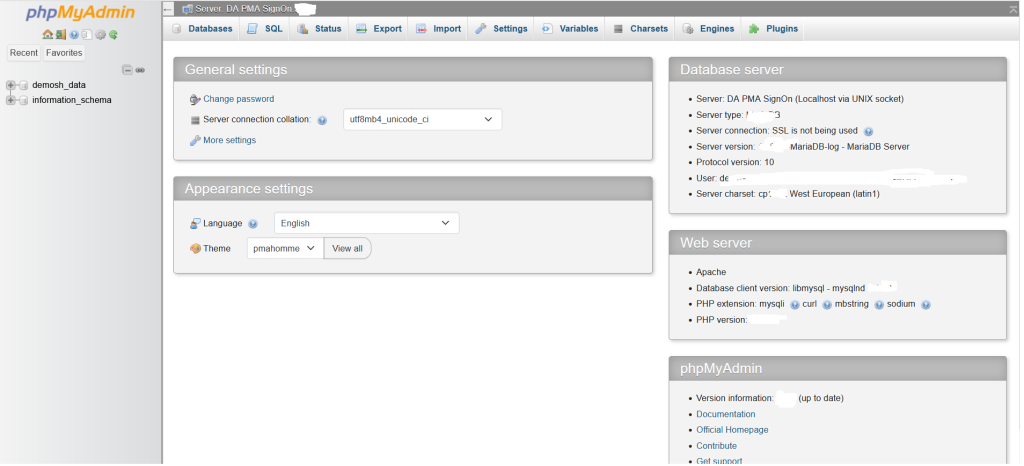Expand the information_schema database tree node

click(x=10, y=100)
